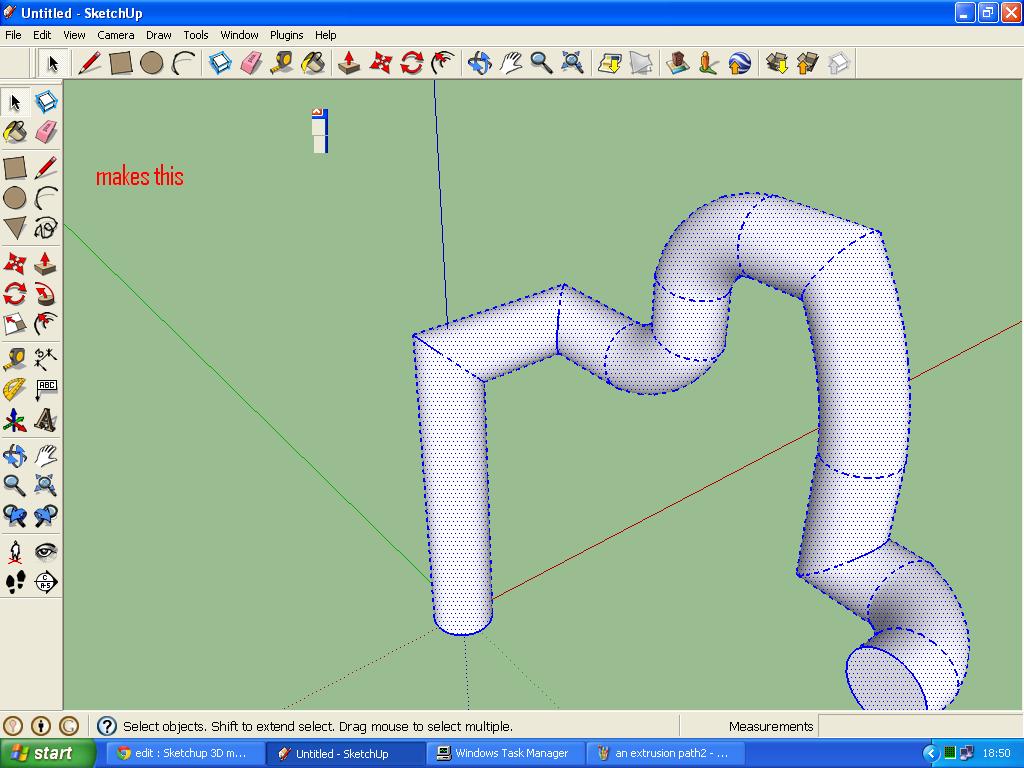Click the question mark help button in status bar
This screenshot has width=1024, height=768.
106,726
